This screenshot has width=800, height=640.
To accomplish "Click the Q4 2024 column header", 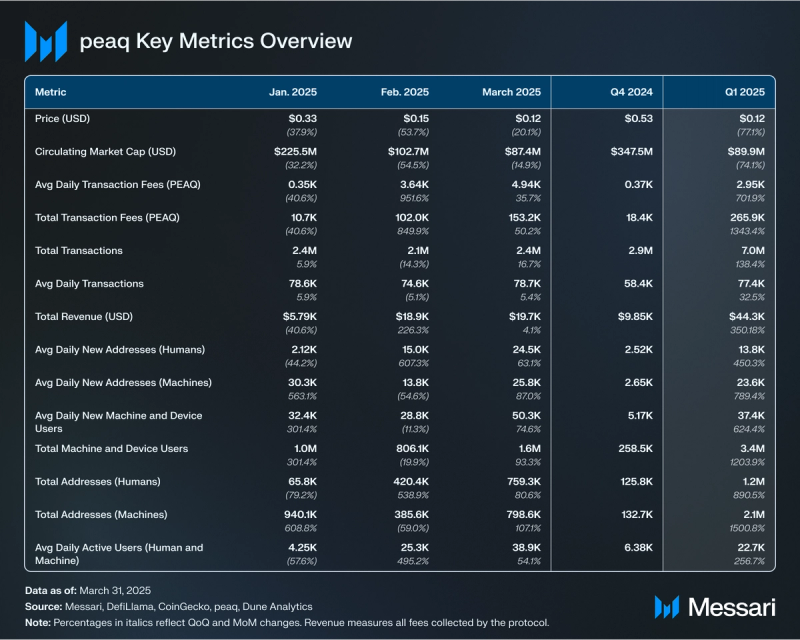I will (631, 92).
